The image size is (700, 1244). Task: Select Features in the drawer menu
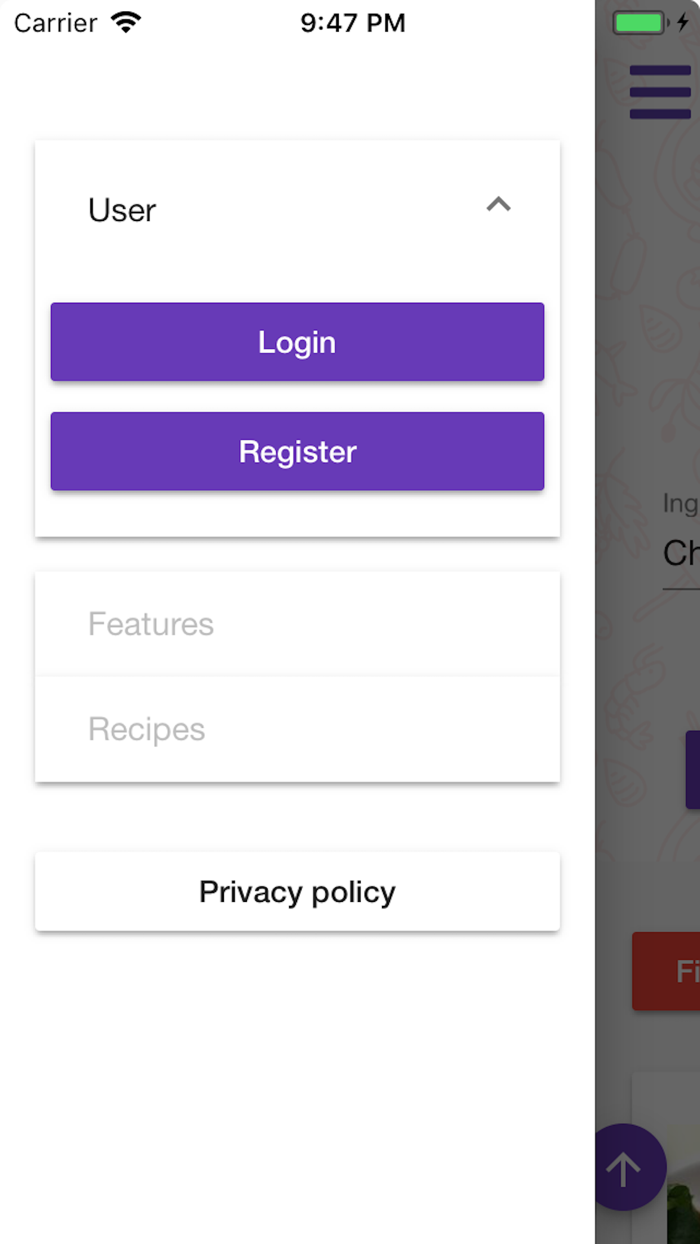pos(151,623)
